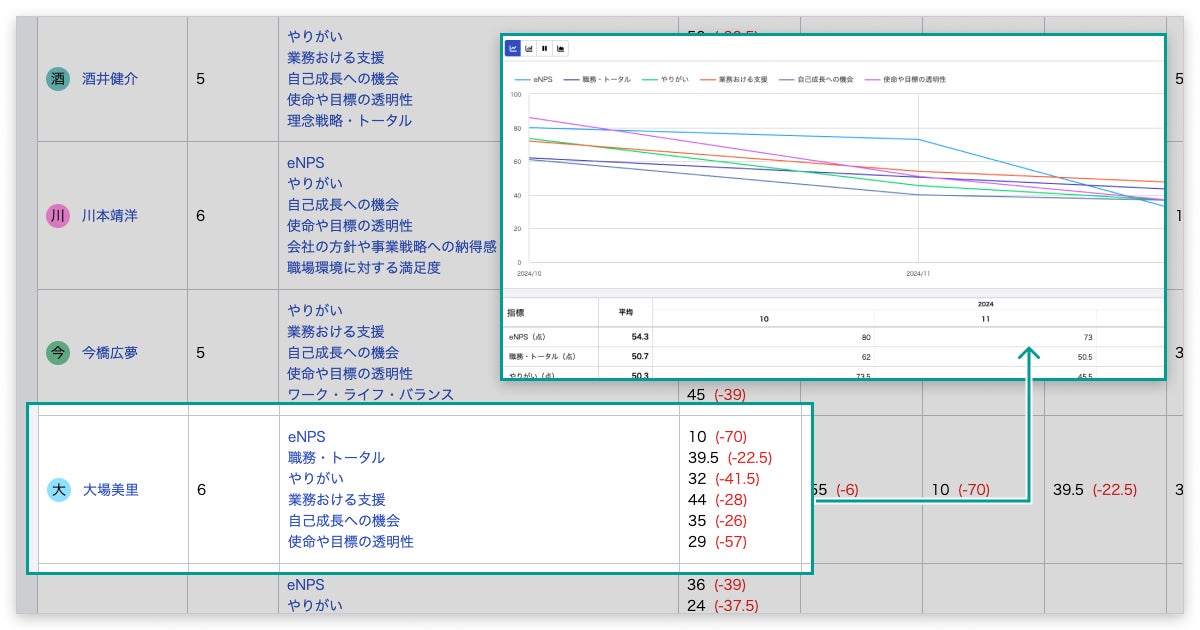
Task: Toggle the eNPS series in chart legend
Action: tap(534, 79)
